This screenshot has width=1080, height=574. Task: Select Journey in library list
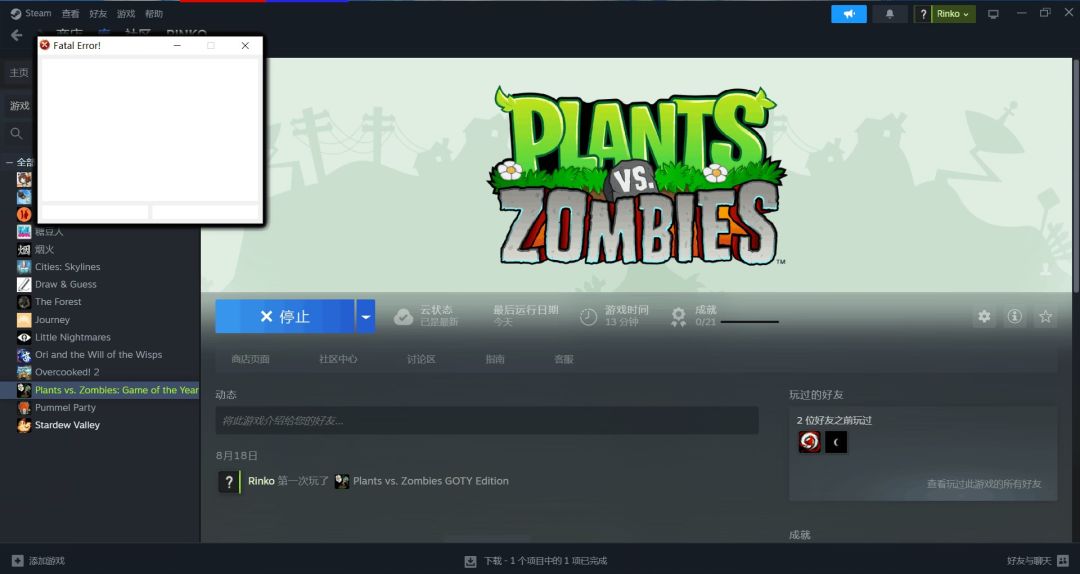(x=52, y=320)
